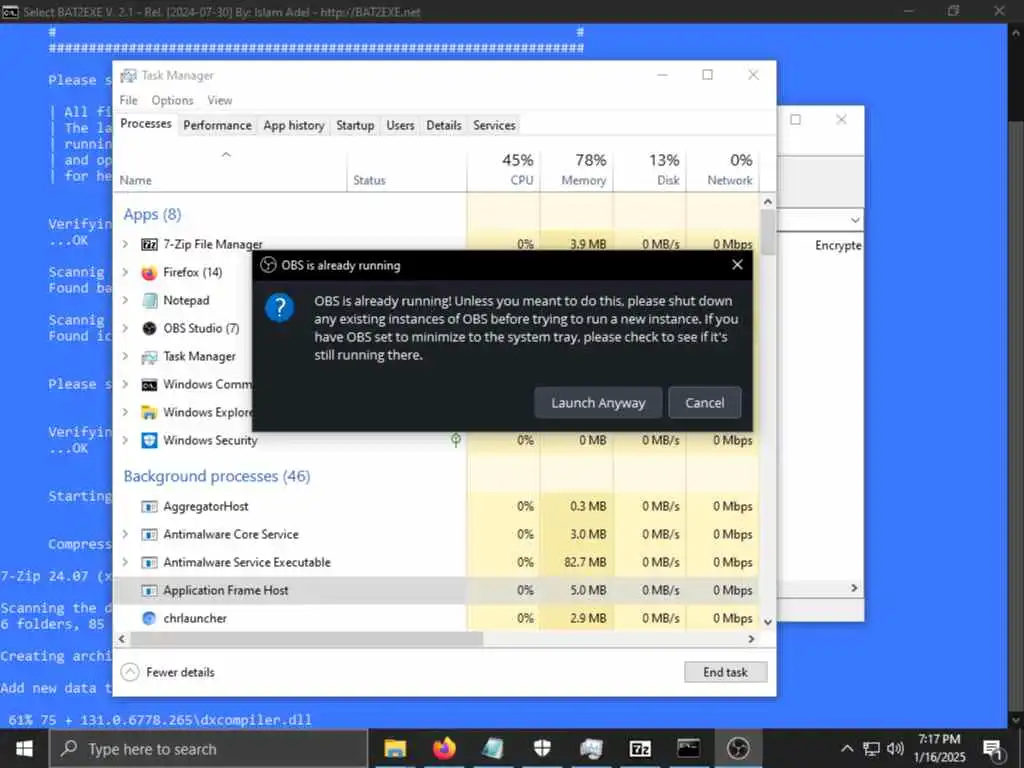Click Task Manager vertical scrollbar down arrow
Screen dimensions: 1024x768
768,622
